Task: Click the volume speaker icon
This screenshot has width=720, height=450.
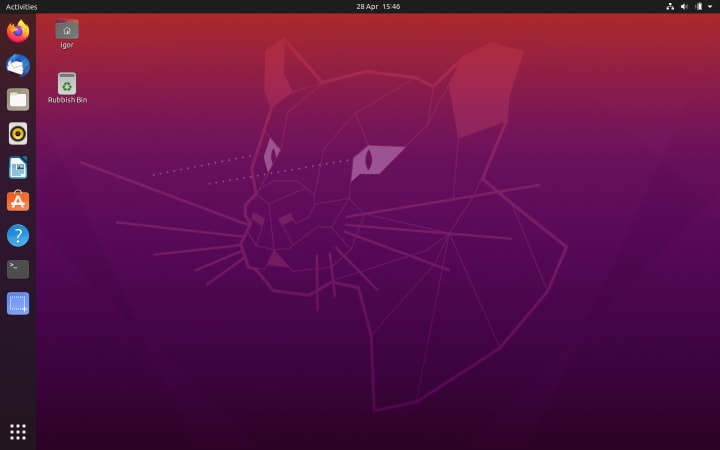Action: coord(684,6)
